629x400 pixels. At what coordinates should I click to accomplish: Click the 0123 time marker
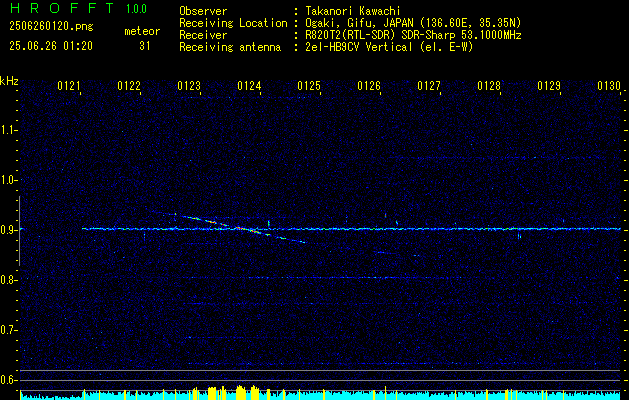pyautogui.click(x=189, y=86)
